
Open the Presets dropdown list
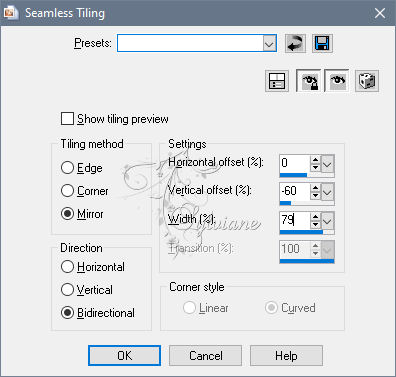click(269, 43)
